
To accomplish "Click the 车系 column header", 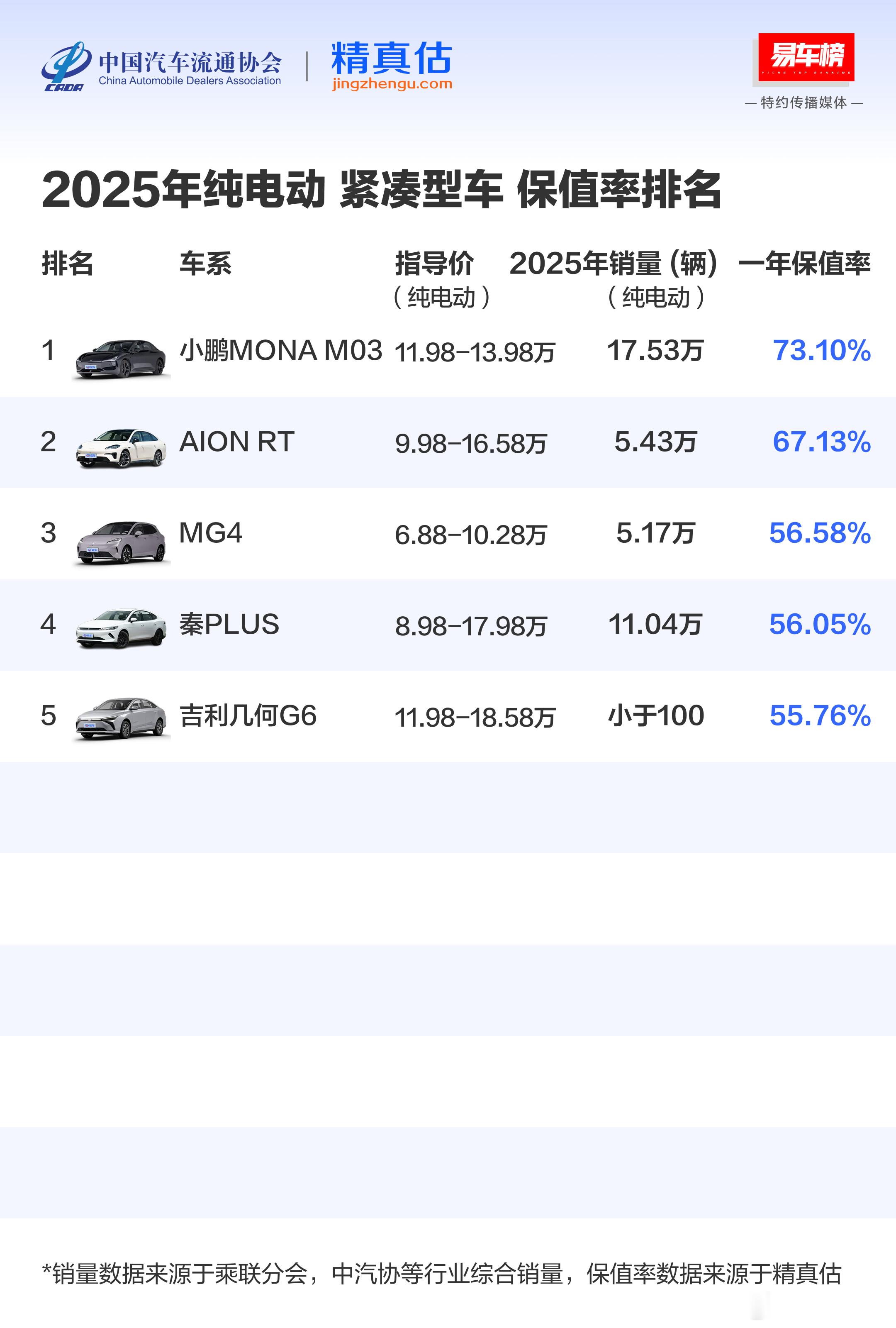I will click(206, 264).
